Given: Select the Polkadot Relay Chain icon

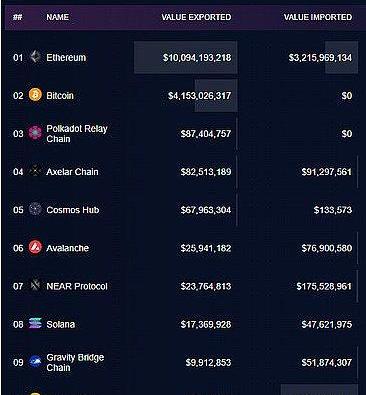Looking at the screenshot, I should click(x=35, y=133).
